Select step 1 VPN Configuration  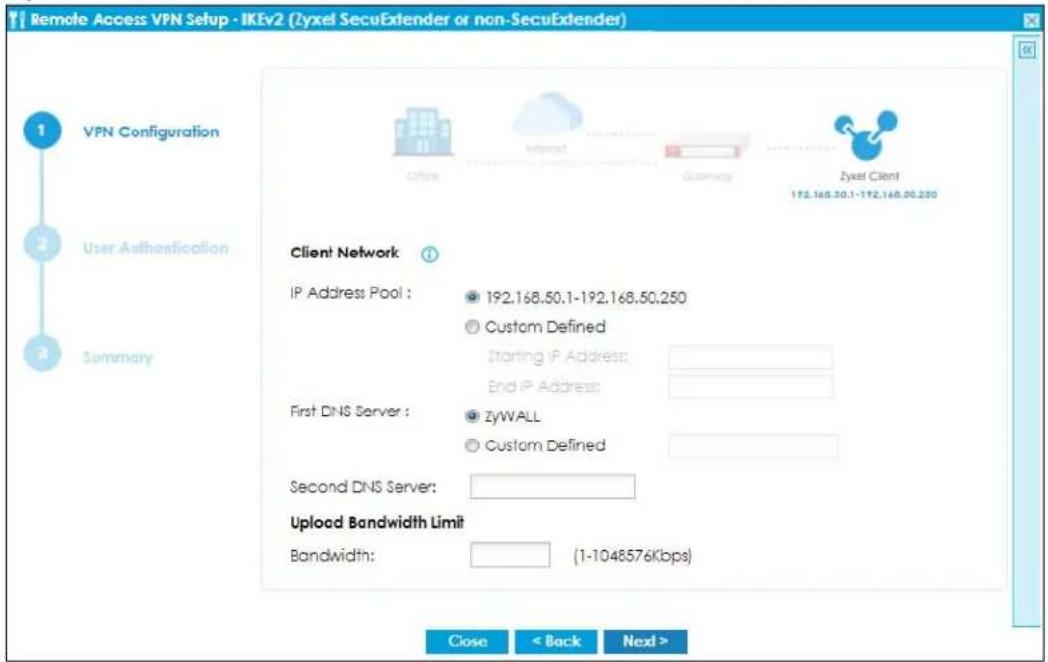tap(151, 132)
